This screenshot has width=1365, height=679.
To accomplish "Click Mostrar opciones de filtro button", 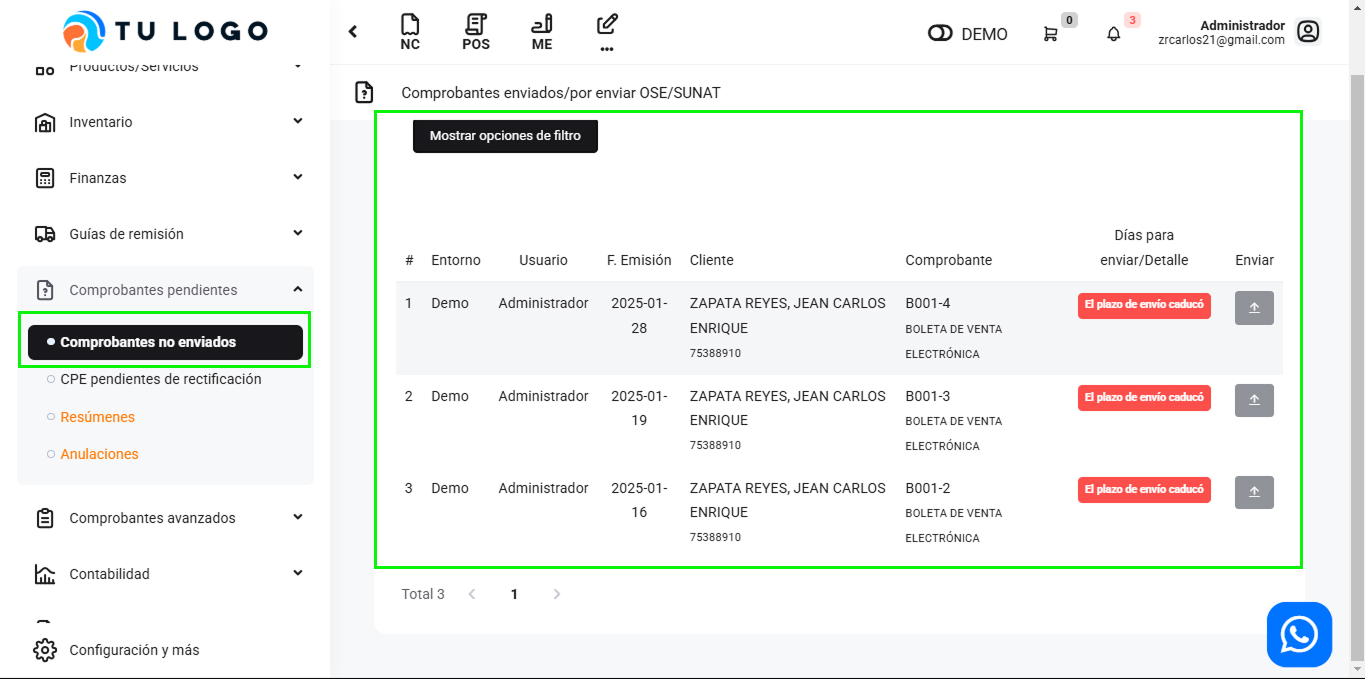I will 505,136.
